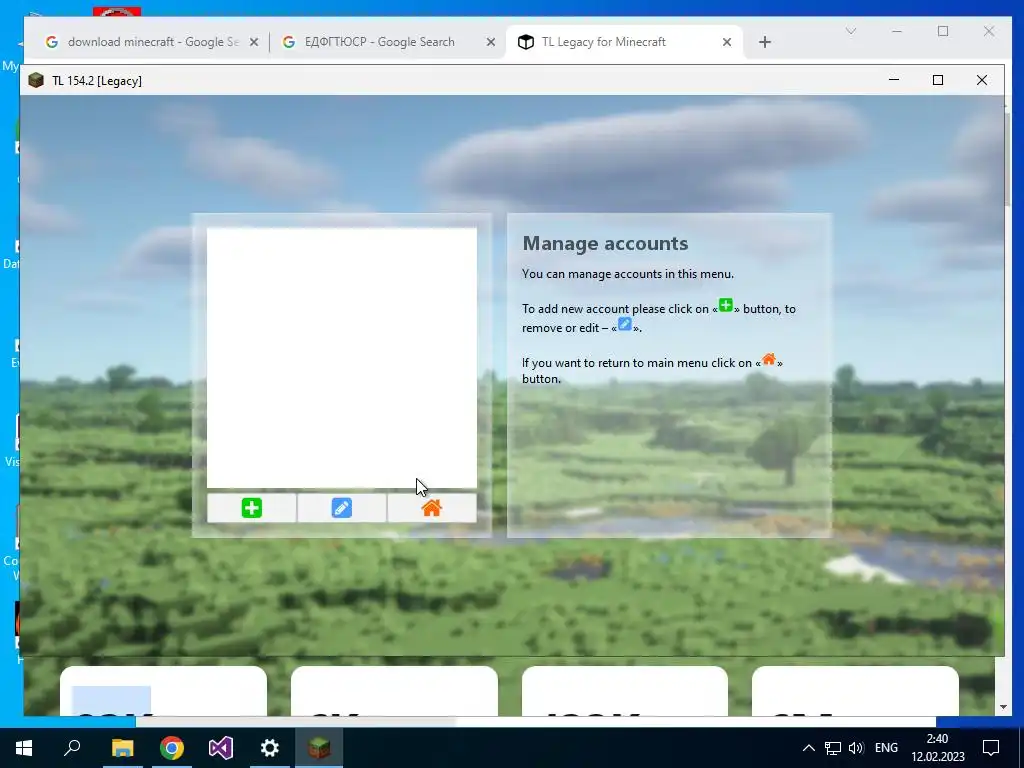This screenshot has width=1024, height=768.
Task: Maximize the TL 154.2 Legacy window
Action: pos(938,80)
